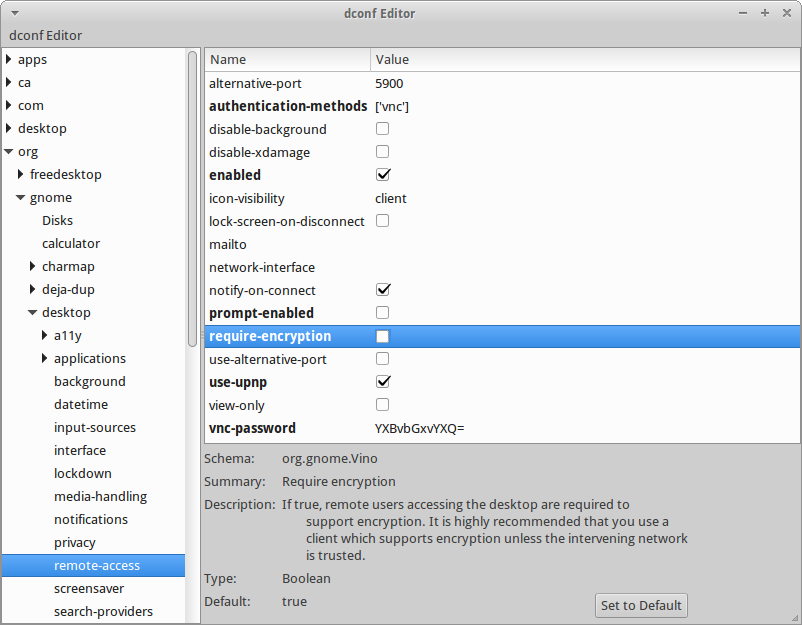This screenshot has width=802, height=625.
Task: Uncheck the enabled checkbox
Action: point(382,175)
